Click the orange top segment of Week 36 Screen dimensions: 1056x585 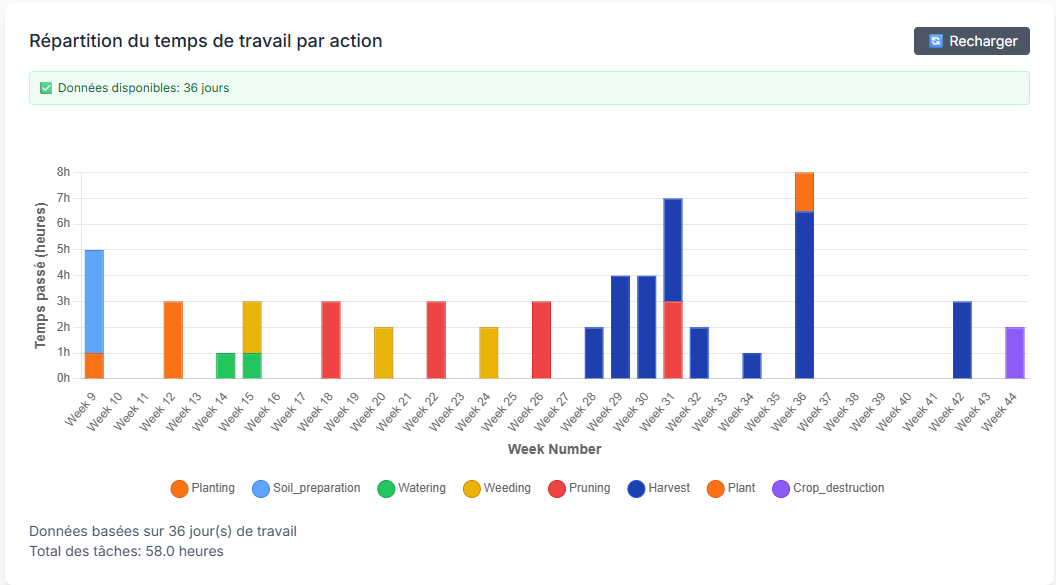click(x=804, y=192)
